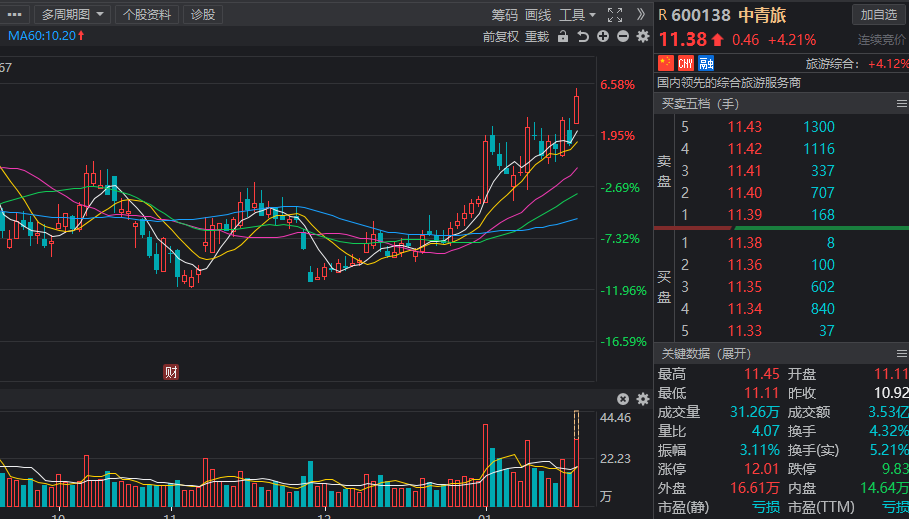This screenshot has height=519, width=909.
Task: Zoom out chart with minus icon
Action: pos(623,37)
